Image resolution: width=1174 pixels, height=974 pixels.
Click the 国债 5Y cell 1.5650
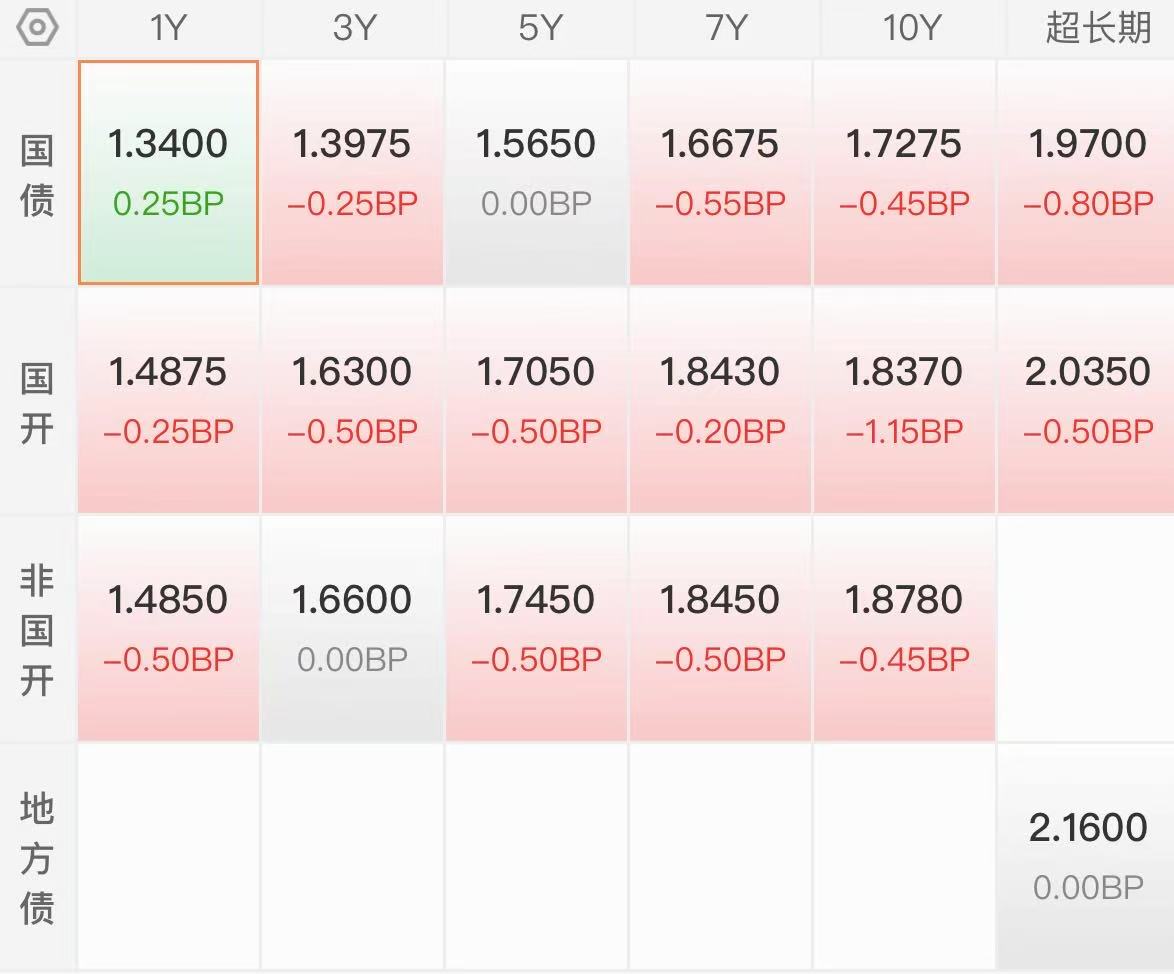pos(536,172)
